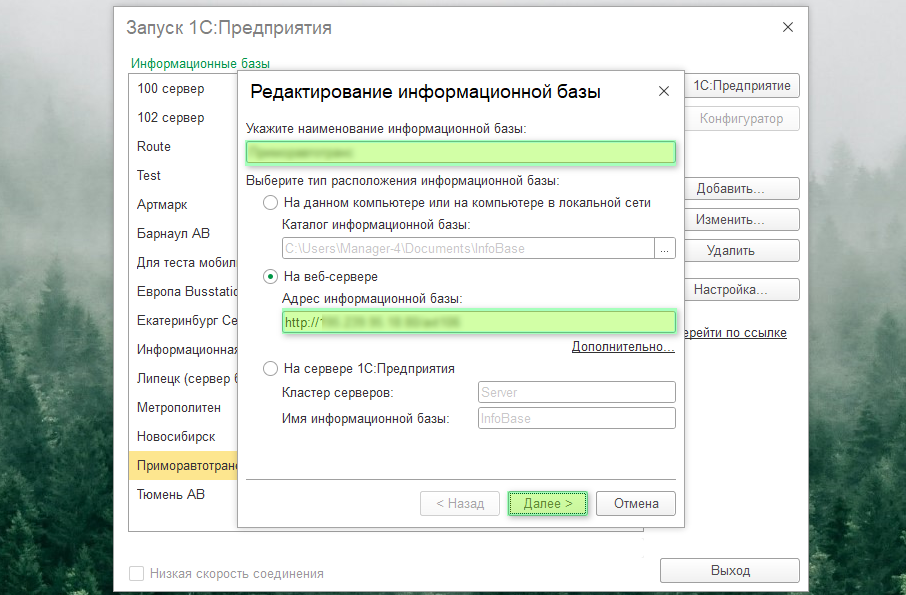Select 'Route' in the base list

click(183, 146)
